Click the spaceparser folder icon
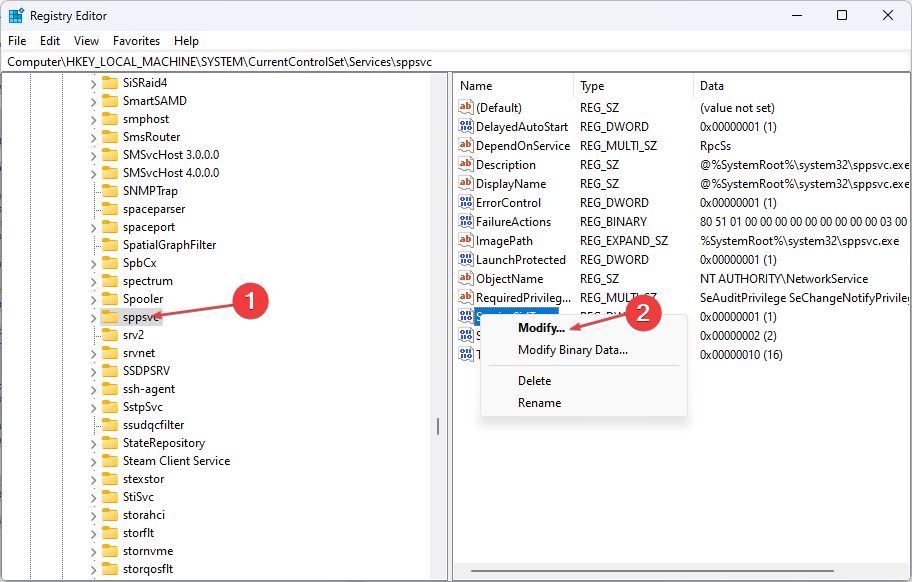 point(109,209)
